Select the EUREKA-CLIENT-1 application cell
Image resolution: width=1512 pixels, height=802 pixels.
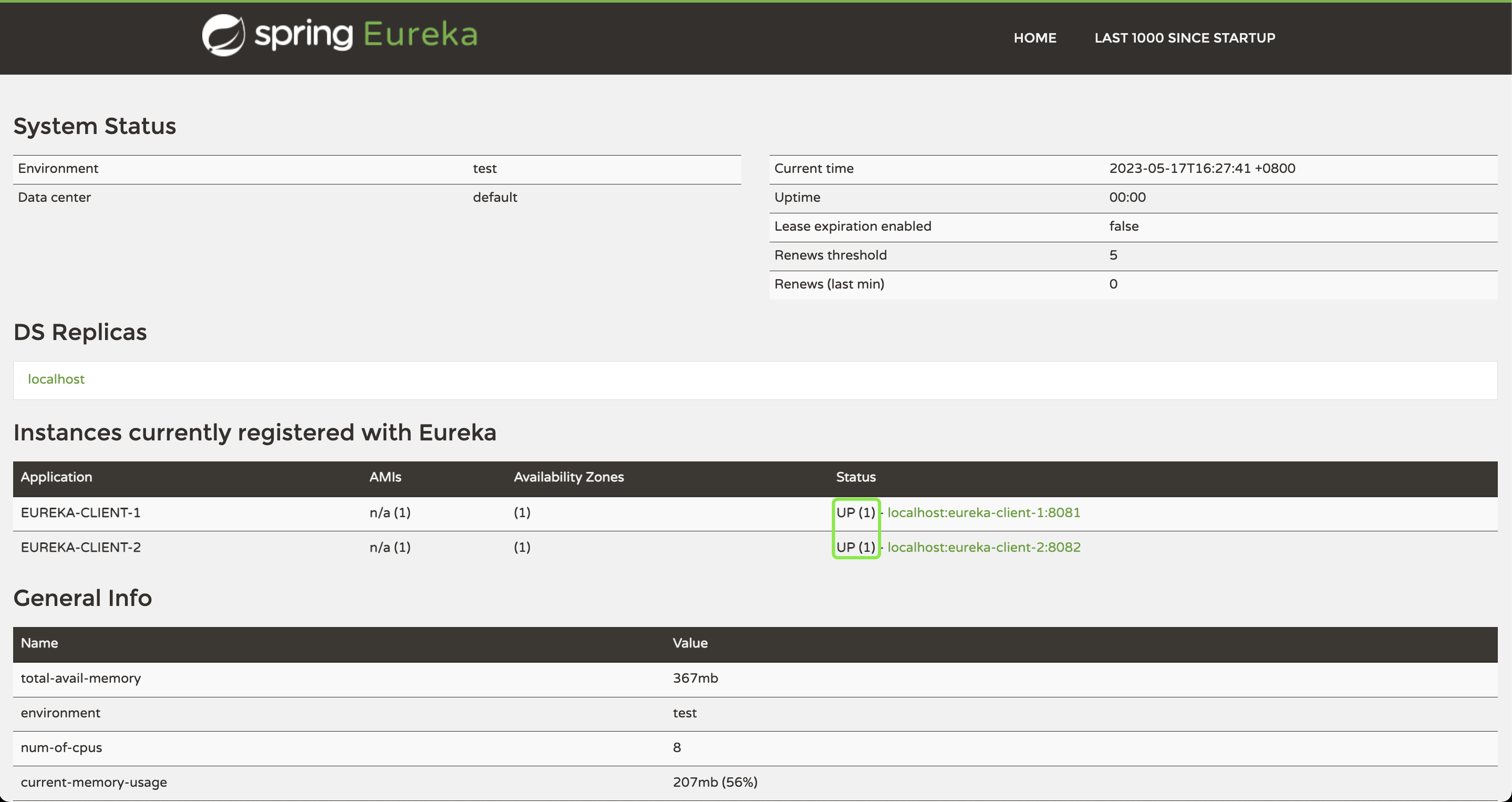click(80, 512)
